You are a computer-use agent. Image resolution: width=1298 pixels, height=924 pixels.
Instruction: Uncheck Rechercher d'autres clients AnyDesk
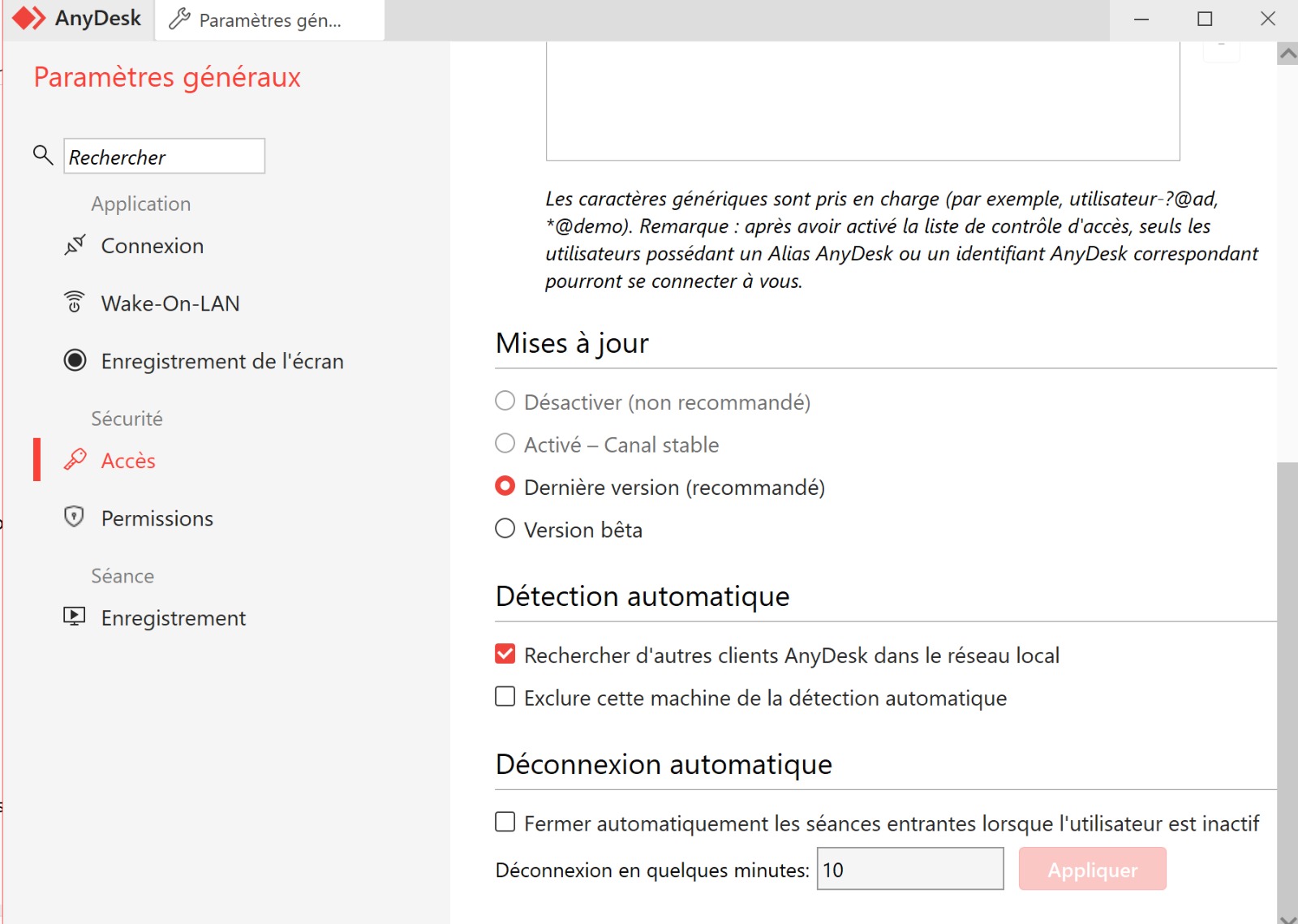click(505, 655)
